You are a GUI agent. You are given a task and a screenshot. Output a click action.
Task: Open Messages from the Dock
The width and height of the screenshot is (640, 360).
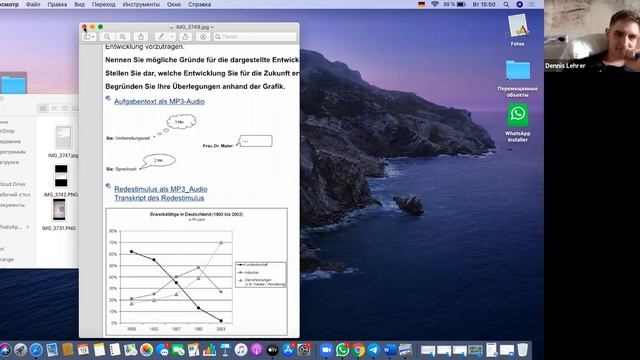click(x=162, y=350)
